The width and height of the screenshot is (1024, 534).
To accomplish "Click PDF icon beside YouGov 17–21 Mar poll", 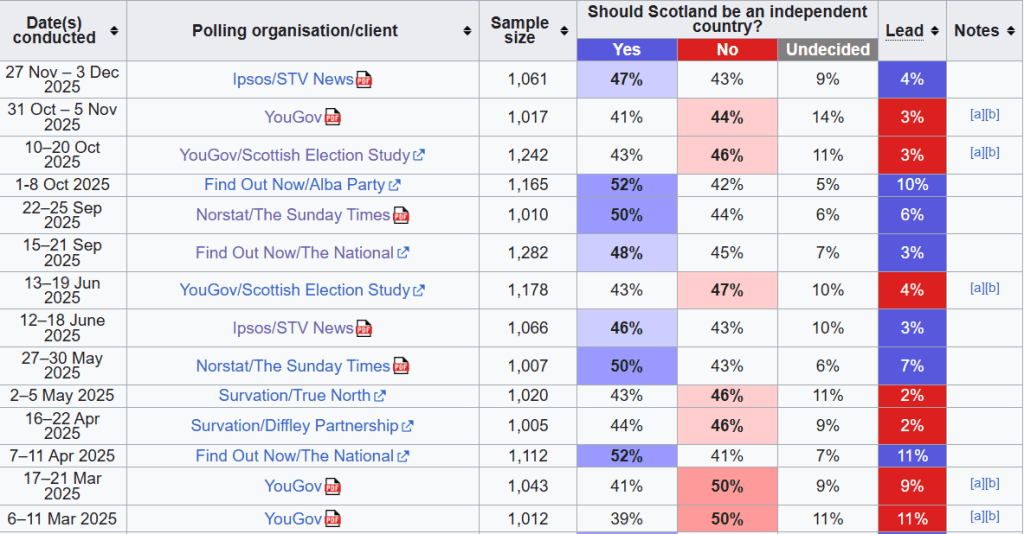I will [332, 486].
